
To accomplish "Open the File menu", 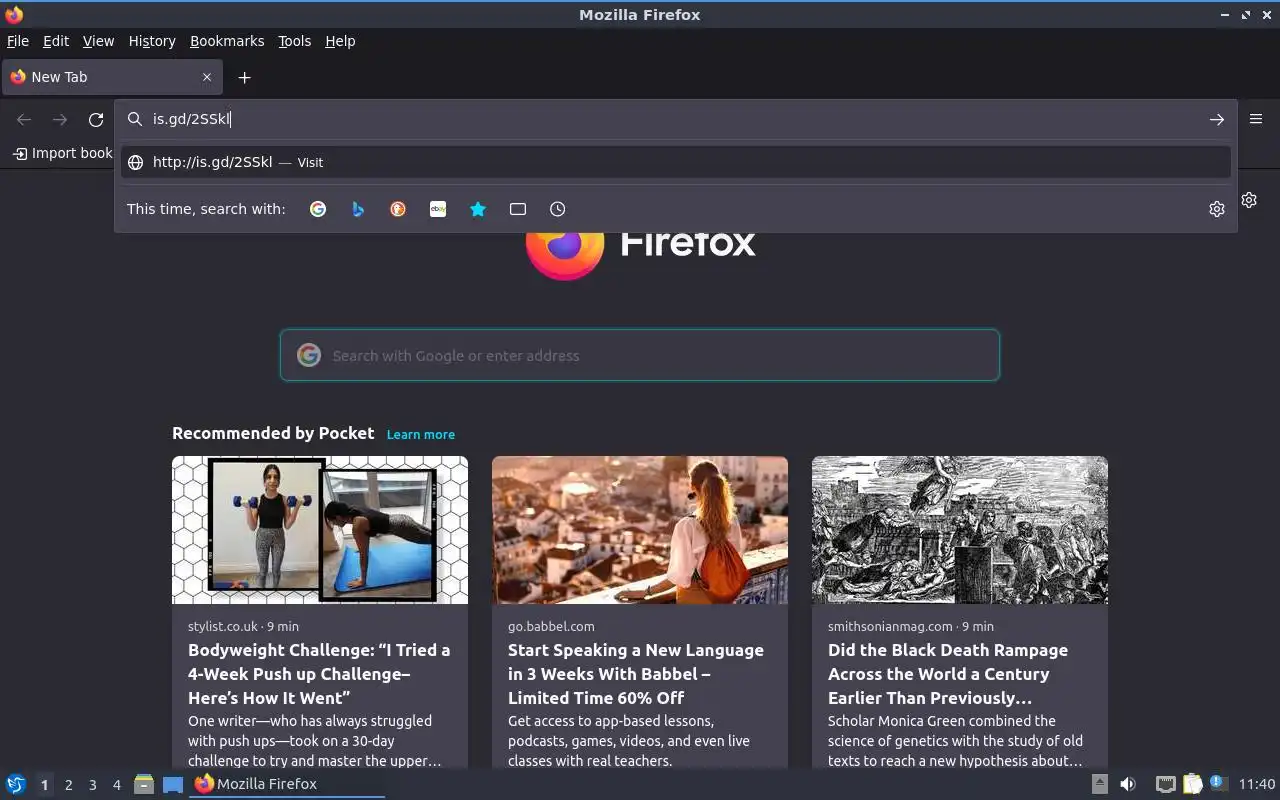I will [x=18, y=41].
